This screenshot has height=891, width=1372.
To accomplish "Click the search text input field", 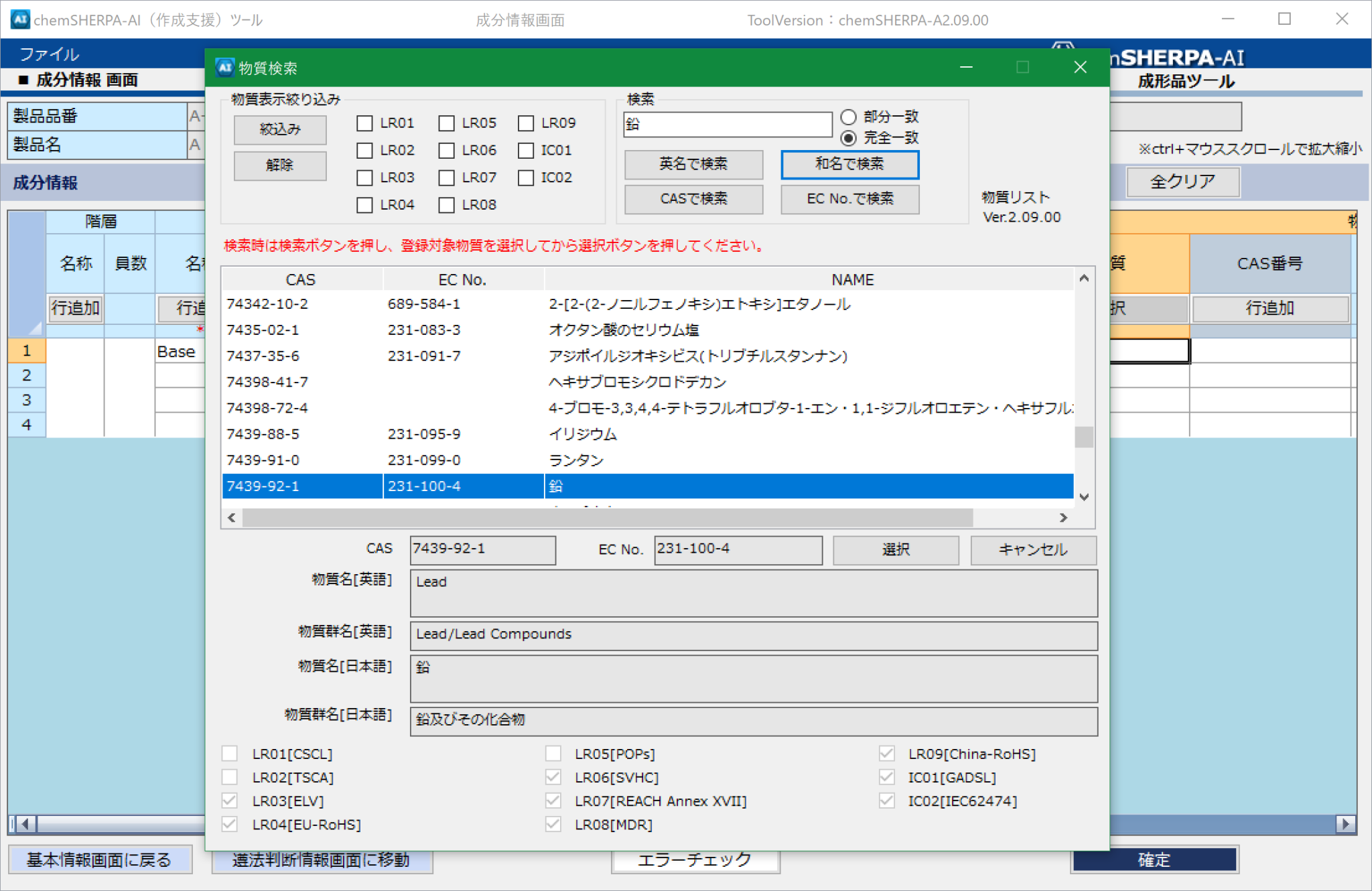I will coord(727,124).
